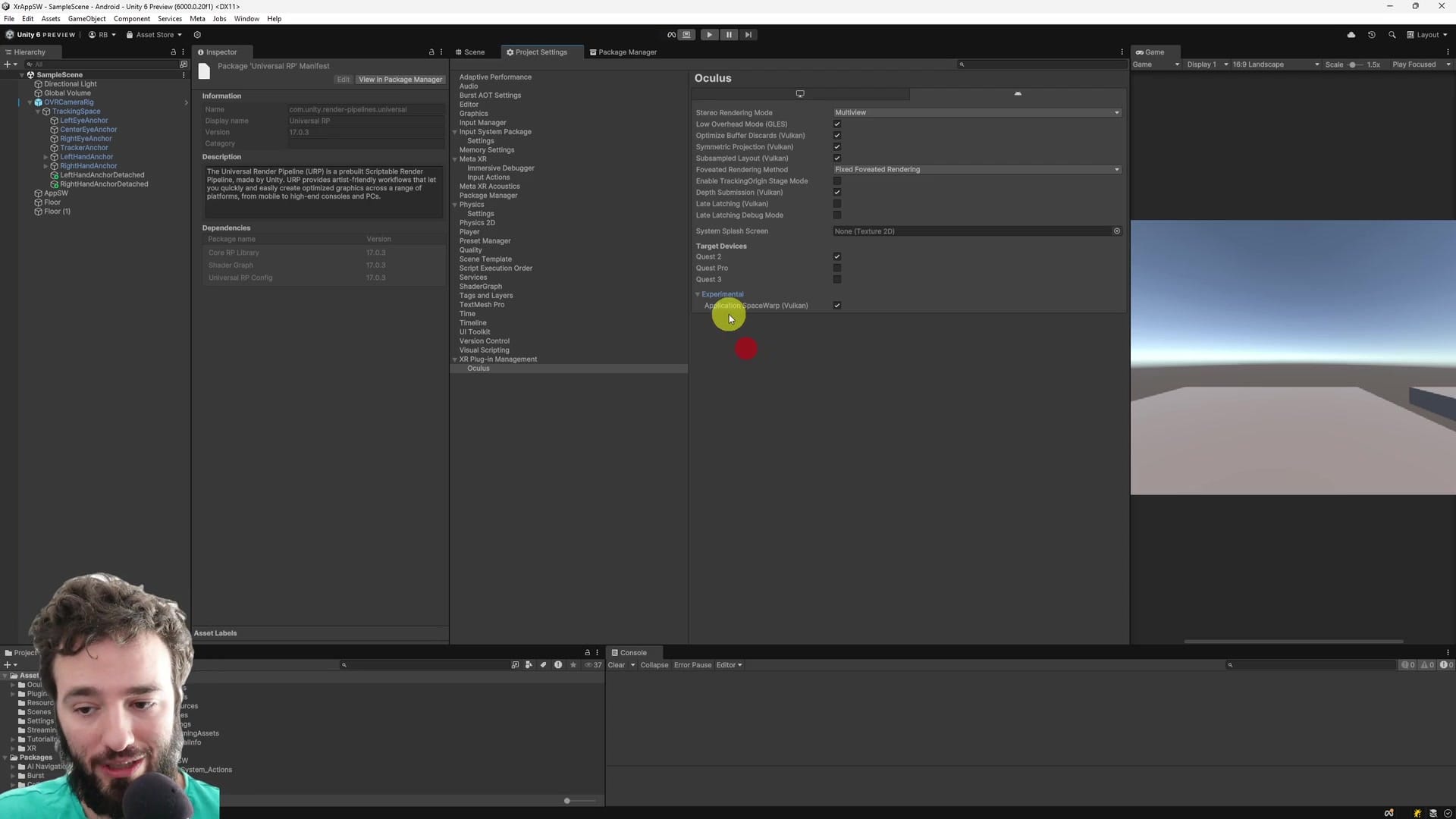The height and width of the screenshot is (819, 1456).
Task: Click the Unity cloud services icon
Action: coord(1351,34)
